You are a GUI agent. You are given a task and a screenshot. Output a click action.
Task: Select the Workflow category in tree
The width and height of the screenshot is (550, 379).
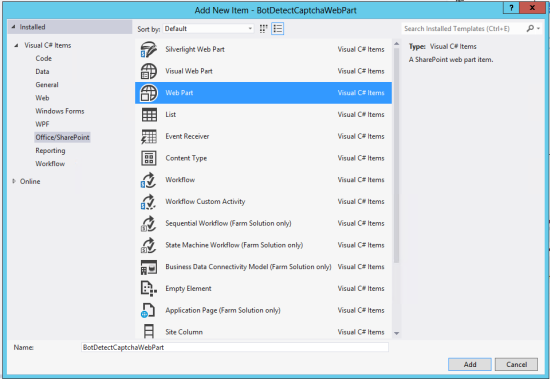point(50,164)
